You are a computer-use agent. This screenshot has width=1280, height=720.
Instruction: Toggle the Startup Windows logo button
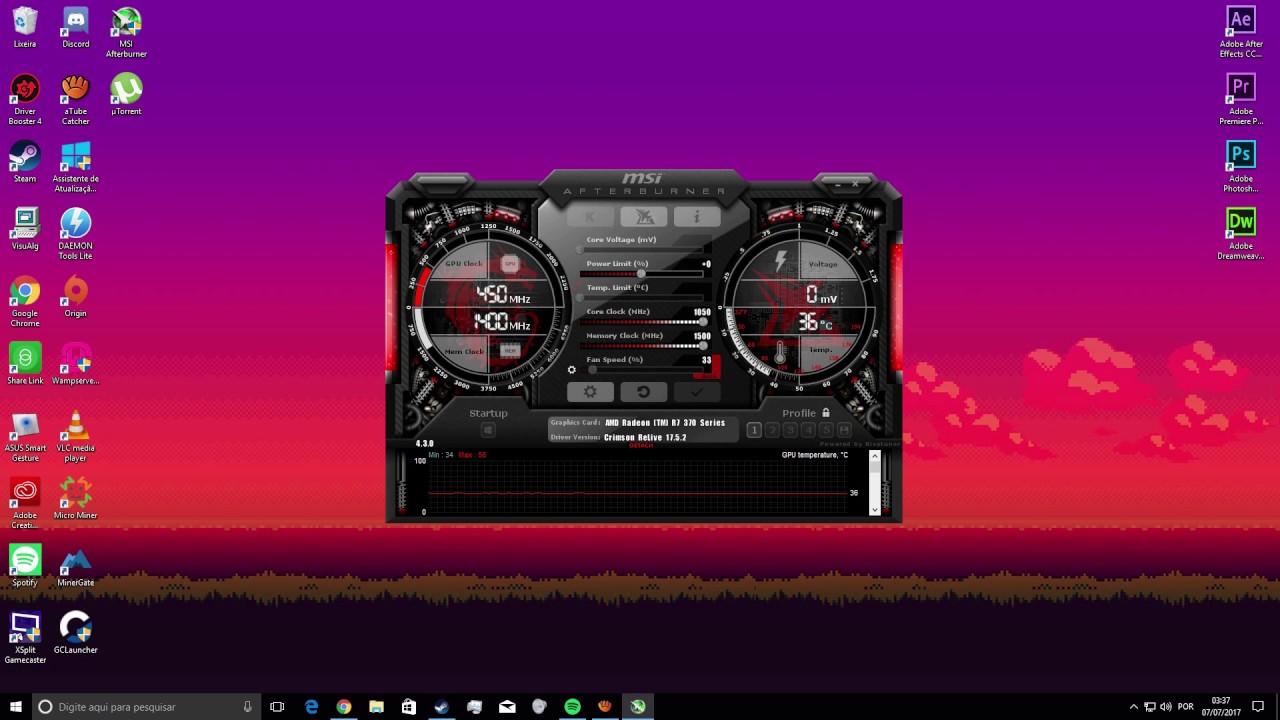pyautogui.click(x=488, y=430)
